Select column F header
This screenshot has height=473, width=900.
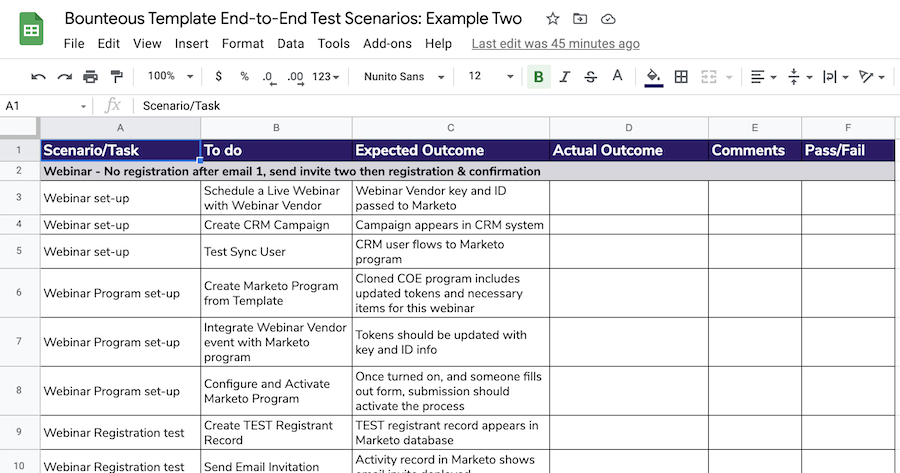click(x=848, y=128)
